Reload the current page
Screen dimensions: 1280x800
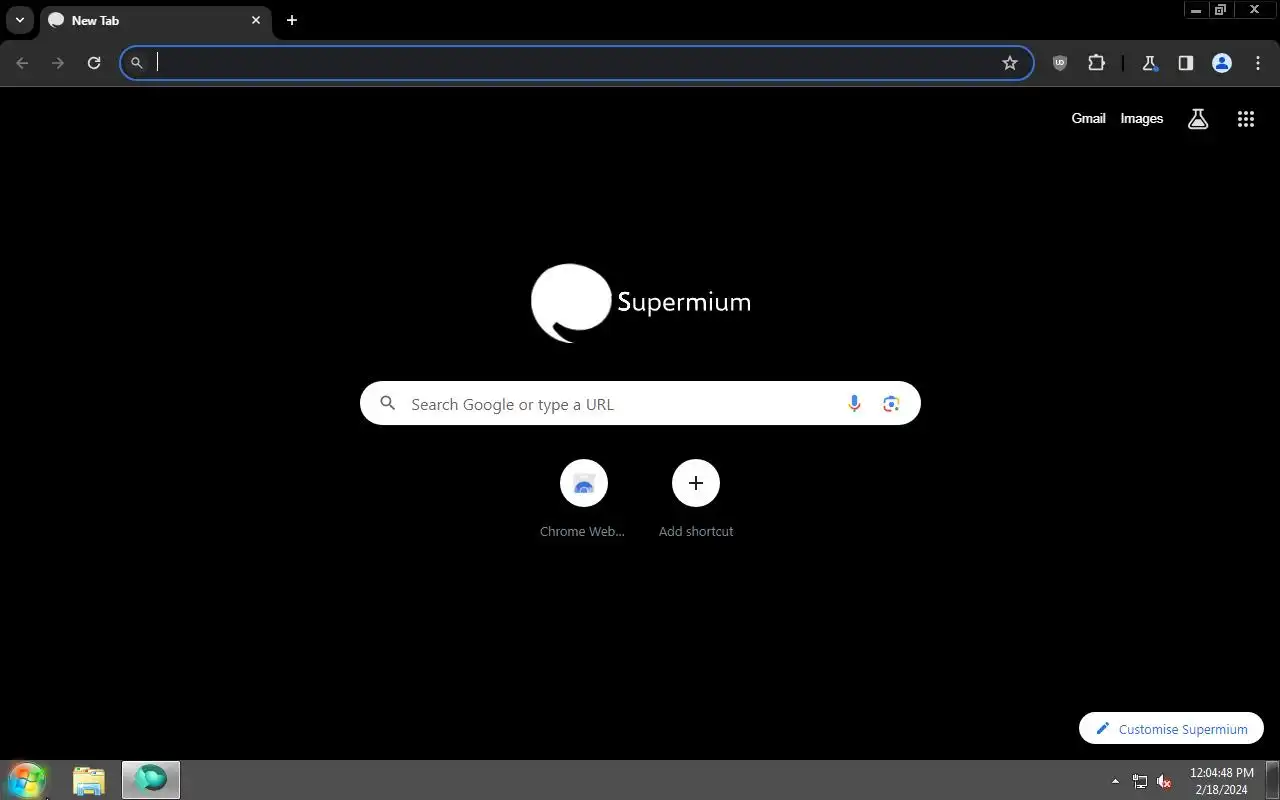point(94,63)
